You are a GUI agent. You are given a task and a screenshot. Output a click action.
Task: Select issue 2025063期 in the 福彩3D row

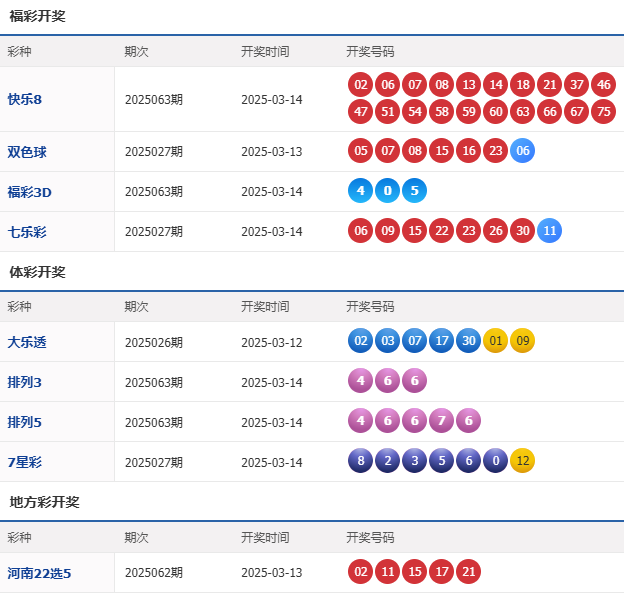pyautogui.click(x=154, y=192)
